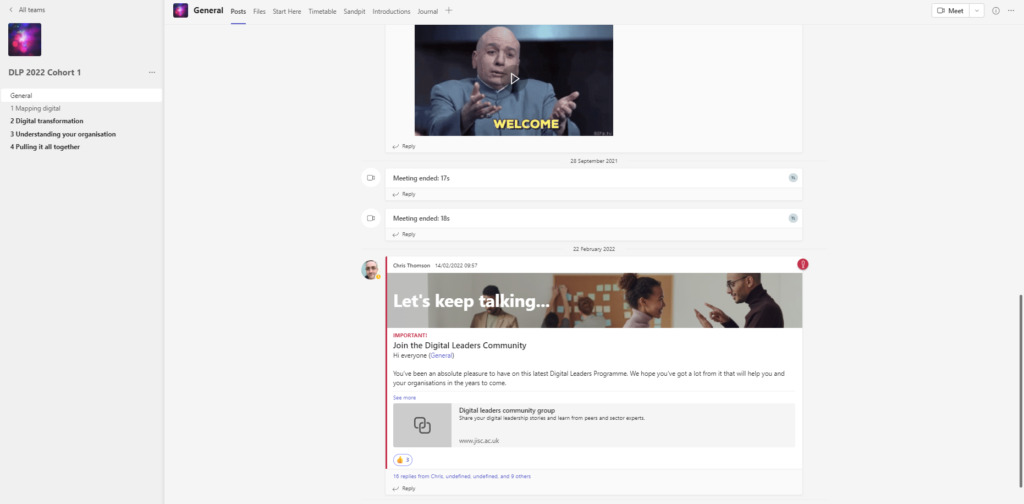Open the channel info icon
The image size is (1024, 504).
pos(996,11)
